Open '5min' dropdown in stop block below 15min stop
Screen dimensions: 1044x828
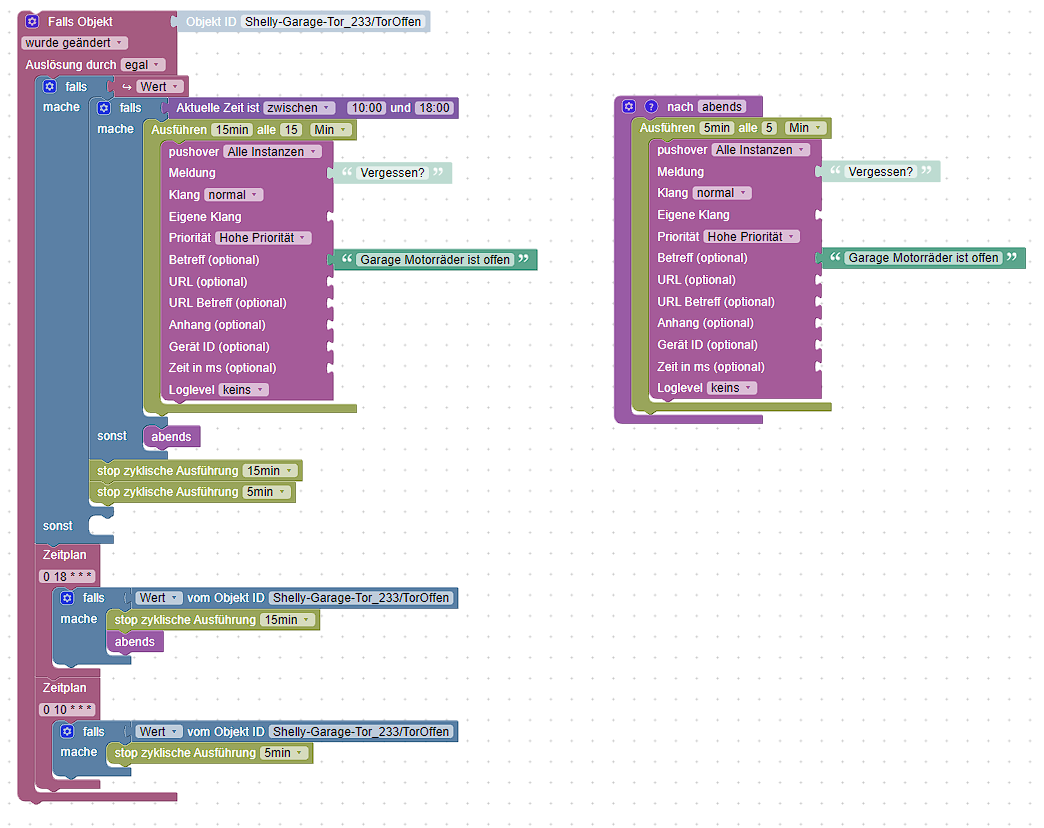(x=267, y=492)
